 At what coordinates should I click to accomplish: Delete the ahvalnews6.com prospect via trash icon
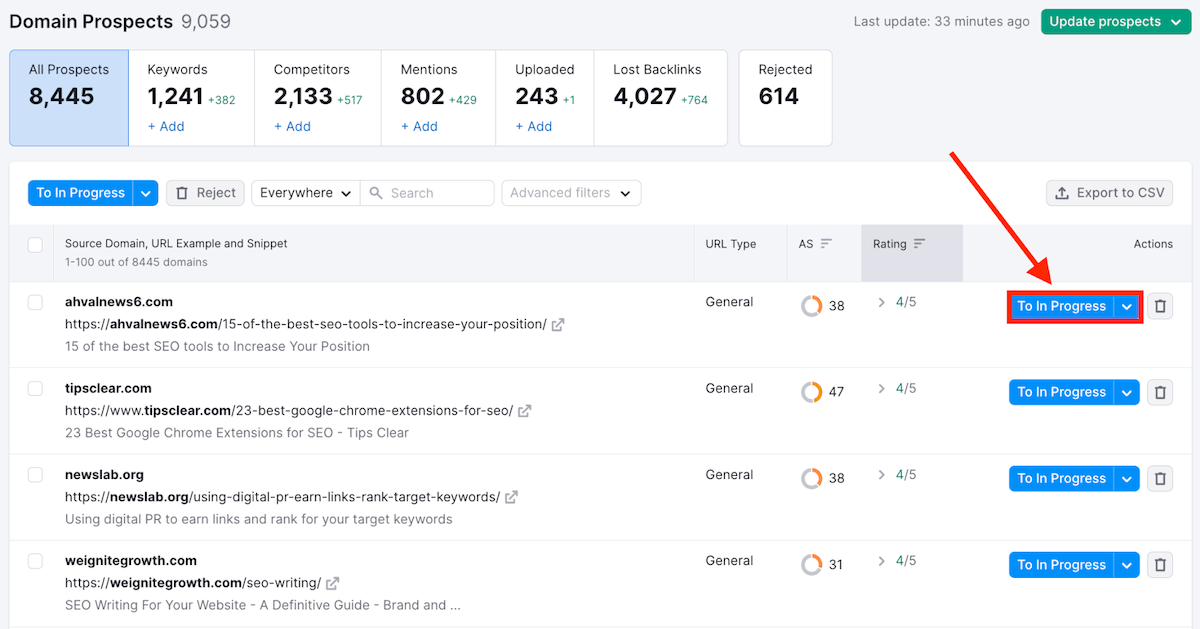[x=1160, y=307]
